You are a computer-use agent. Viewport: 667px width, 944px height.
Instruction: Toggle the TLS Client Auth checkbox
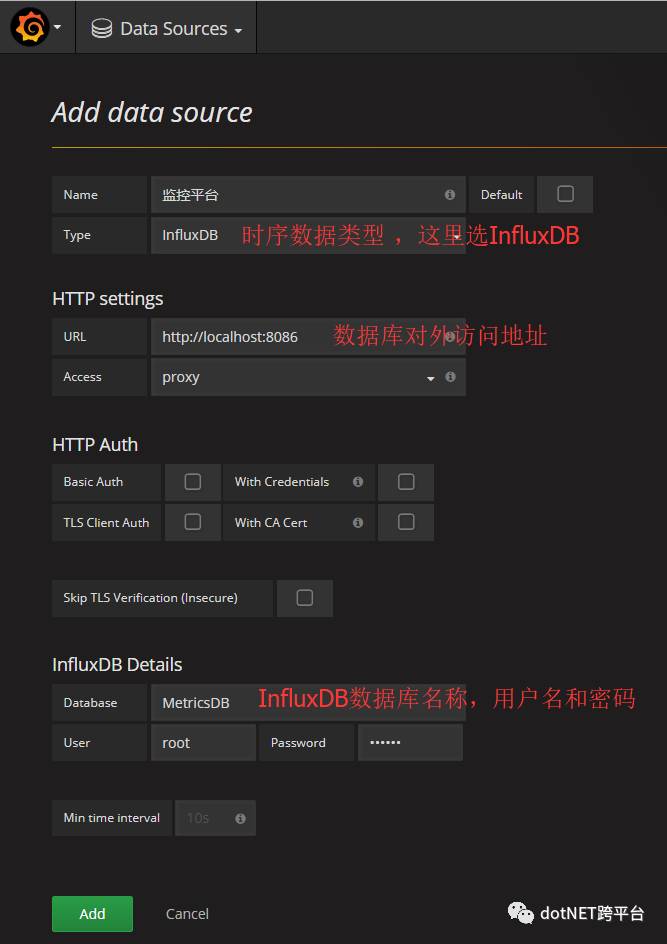[193, 522]
